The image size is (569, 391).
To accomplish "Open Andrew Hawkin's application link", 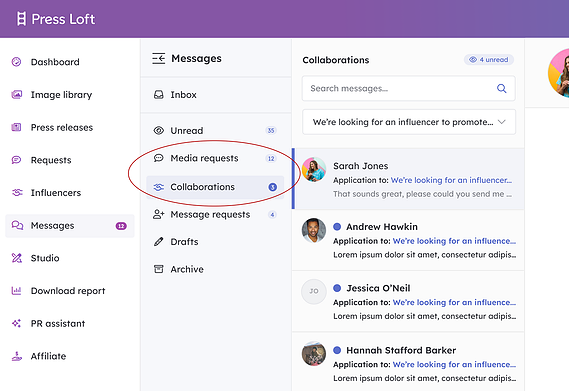I will pyautogui.click(x=454, y=241).
